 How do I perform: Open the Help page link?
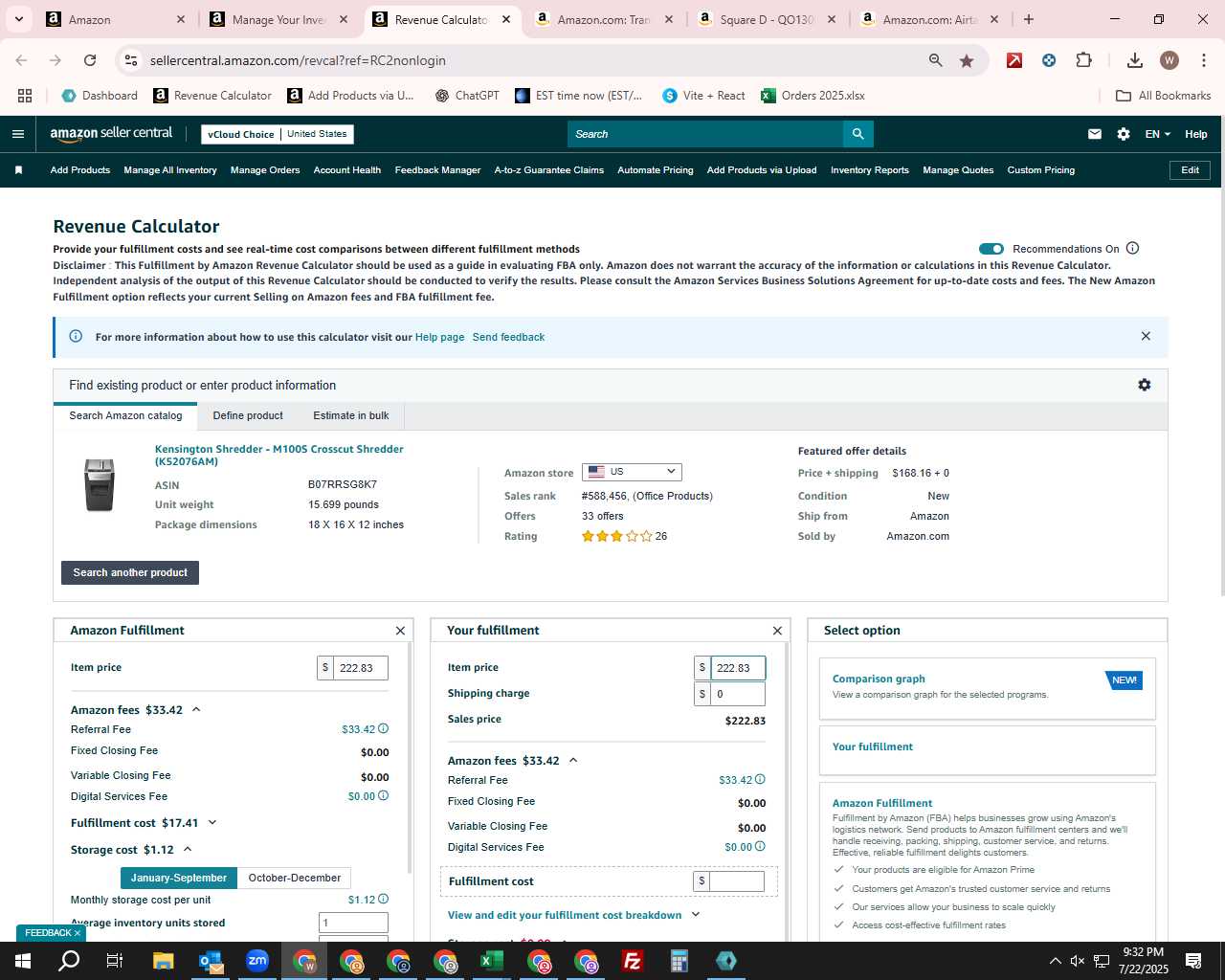439,337
